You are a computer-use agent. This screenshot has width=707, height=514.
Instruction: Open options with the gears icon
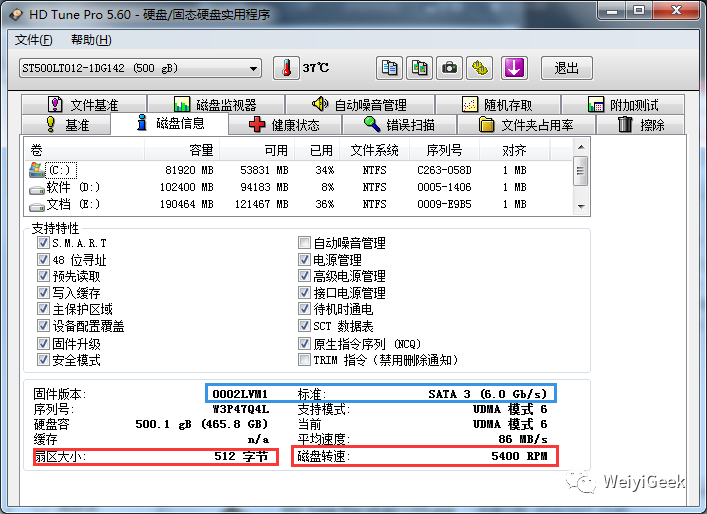pos(479,68)
